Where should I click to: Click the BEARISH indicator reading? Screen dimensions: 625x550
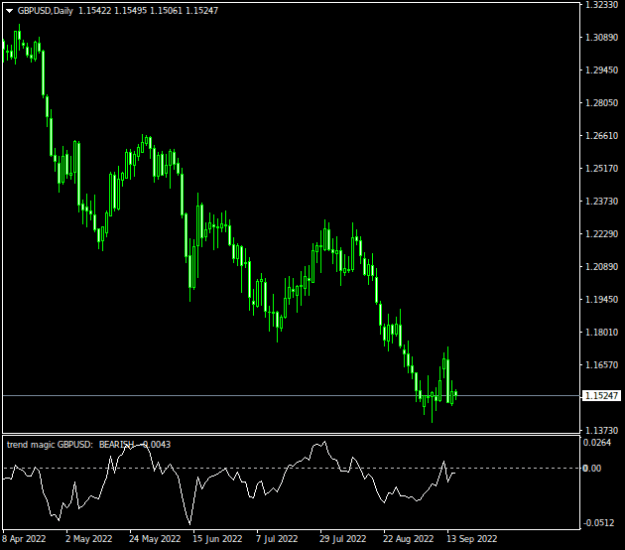tap(116, 445)
